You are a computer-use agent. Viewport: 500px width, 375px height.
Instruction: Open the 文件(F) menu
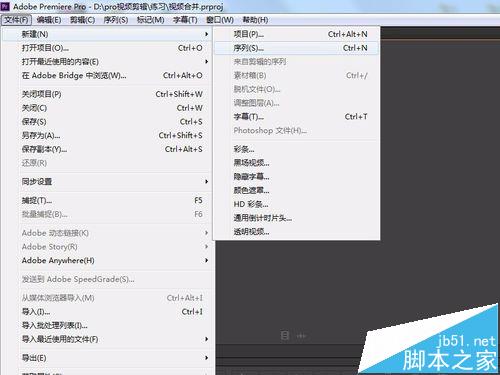pos(16,20)
